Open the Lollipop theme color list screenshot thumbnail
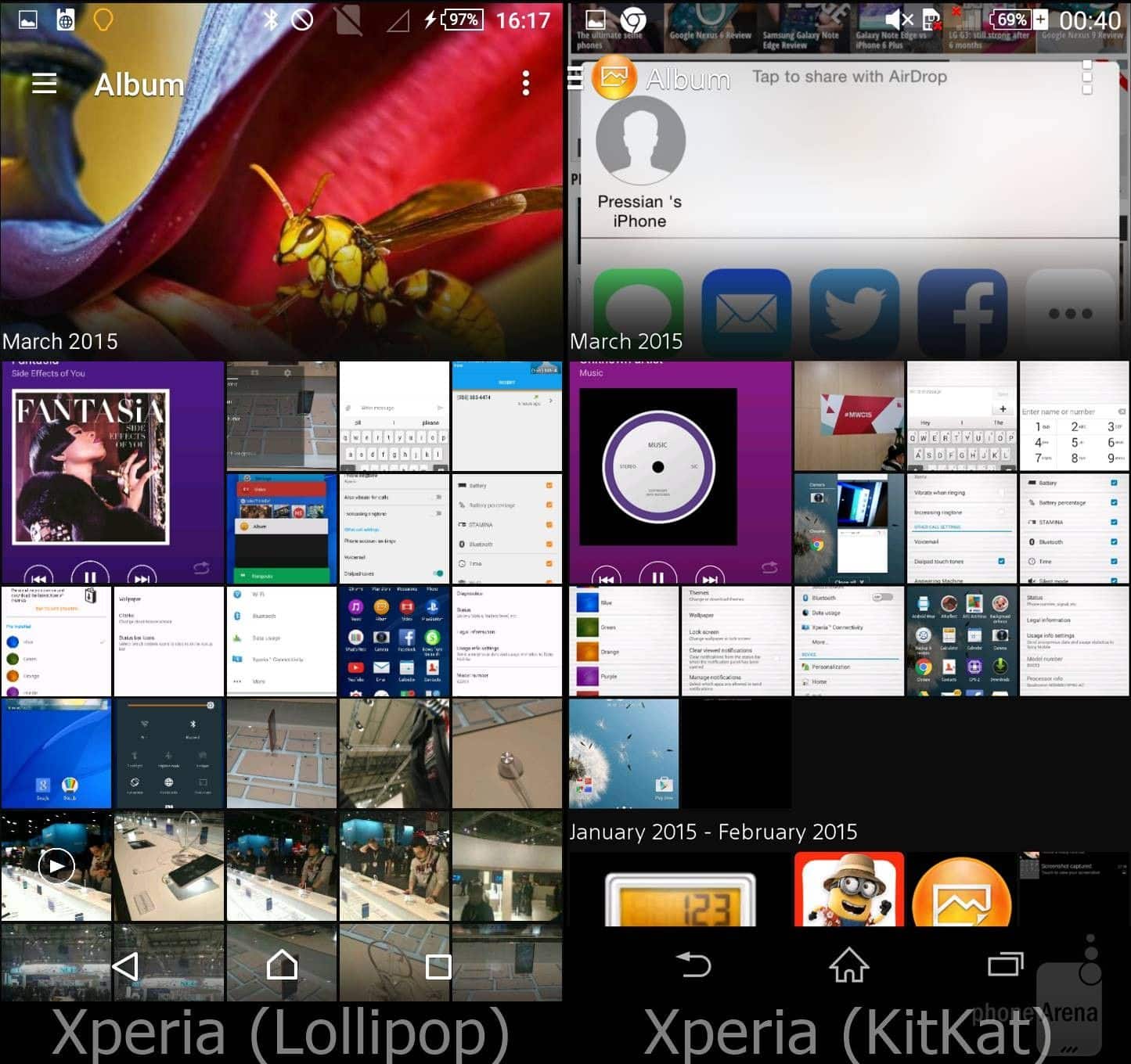Viewport: 1131px width, 1064px height. click(x=56, y=642)
